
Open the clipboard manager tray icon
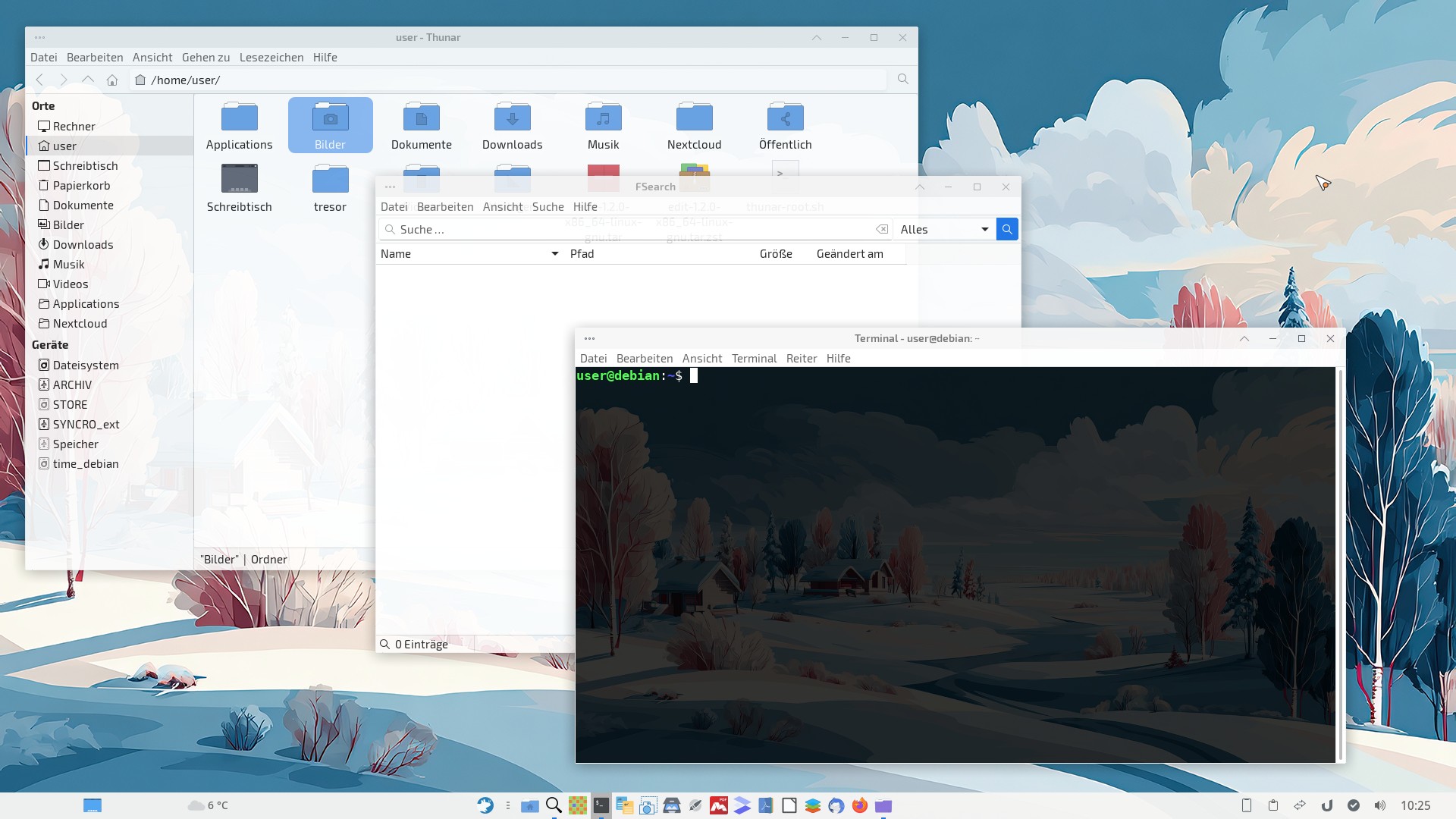(1273, 805)
